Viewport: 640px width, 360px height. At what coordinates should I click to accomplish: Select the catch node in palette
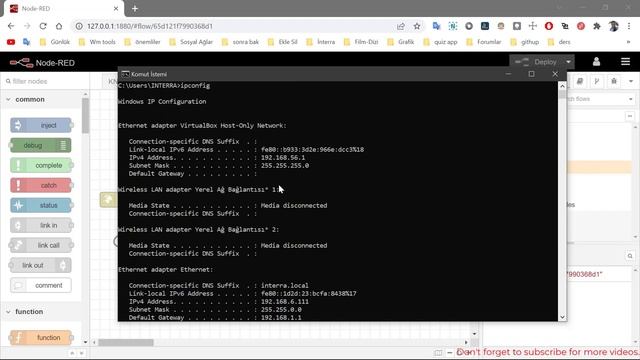coord(41,185)
